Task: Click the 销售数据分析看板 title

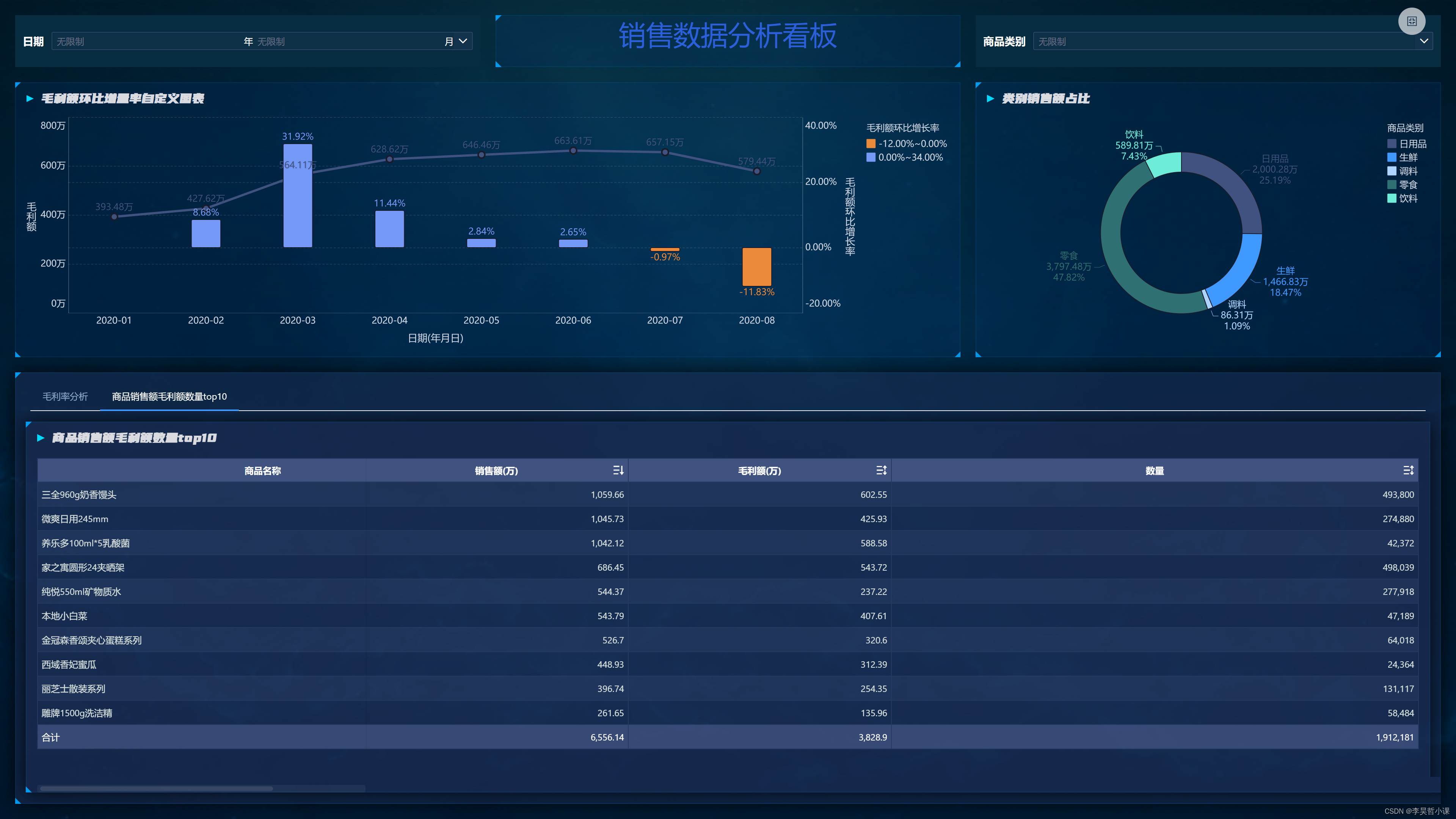Action: [x=728, y=36]
